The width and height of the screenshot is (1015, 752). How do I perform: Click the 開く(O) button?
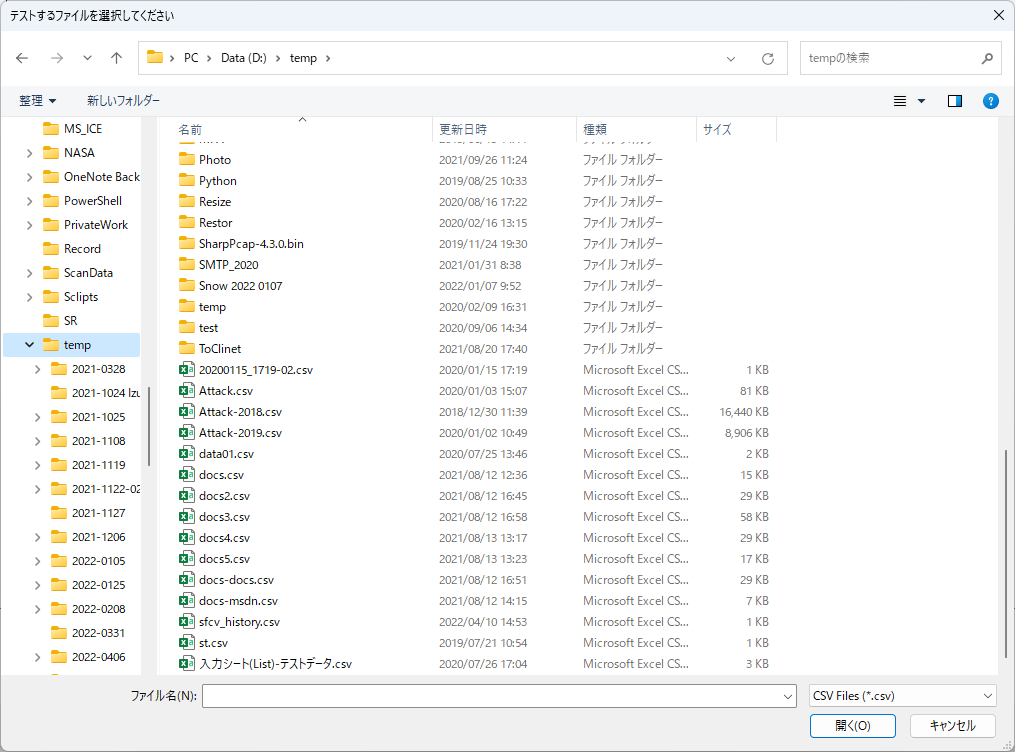tap(853, 726)
